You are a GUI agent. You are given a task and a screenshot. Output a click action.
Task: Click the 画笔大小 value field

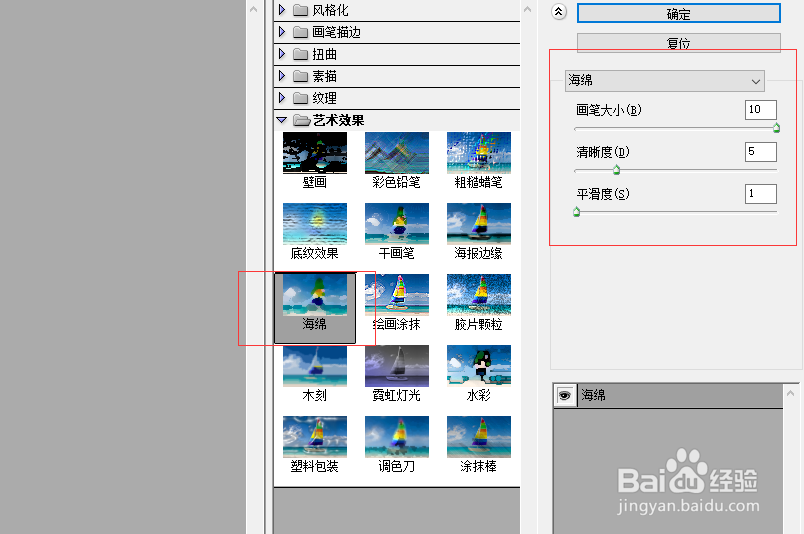point(760,110)
